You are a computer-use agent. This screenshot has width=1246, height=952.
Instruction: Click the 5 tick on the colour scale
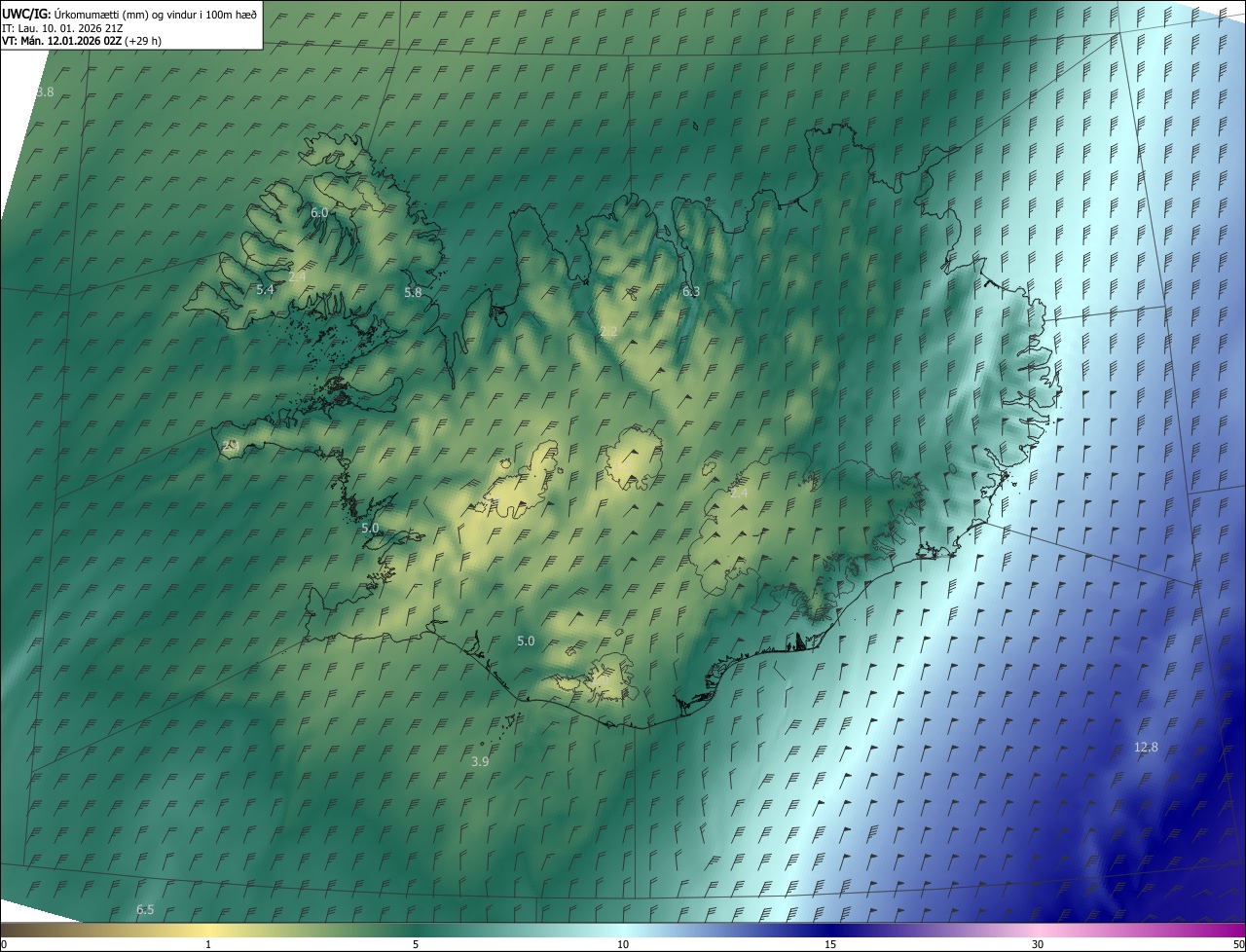[x=416, y=944]
